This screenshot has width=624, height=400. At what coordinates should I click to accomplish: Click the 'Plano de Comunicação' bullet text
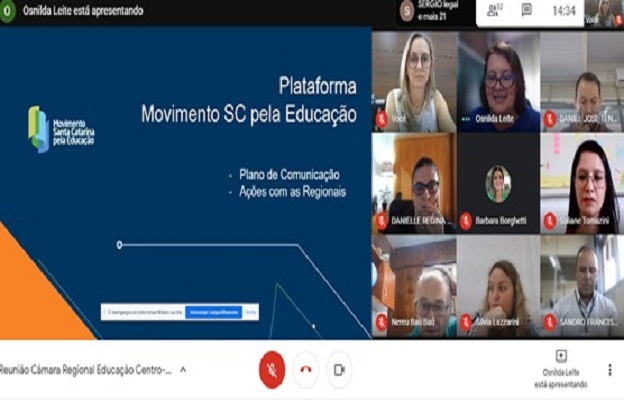click(289, 174)
